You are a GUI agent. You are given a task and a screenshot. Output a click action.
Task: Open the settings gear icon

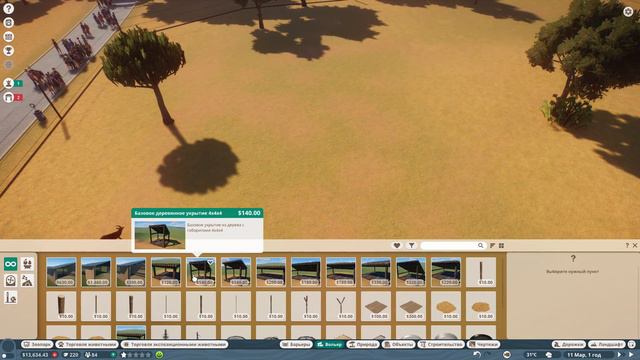628,11
